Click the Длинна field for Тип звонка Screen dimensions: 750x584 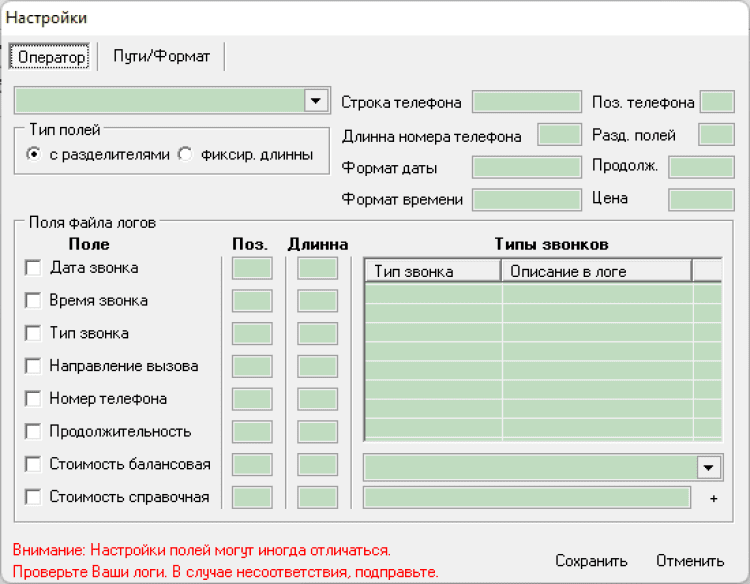[x=317, y=334]
